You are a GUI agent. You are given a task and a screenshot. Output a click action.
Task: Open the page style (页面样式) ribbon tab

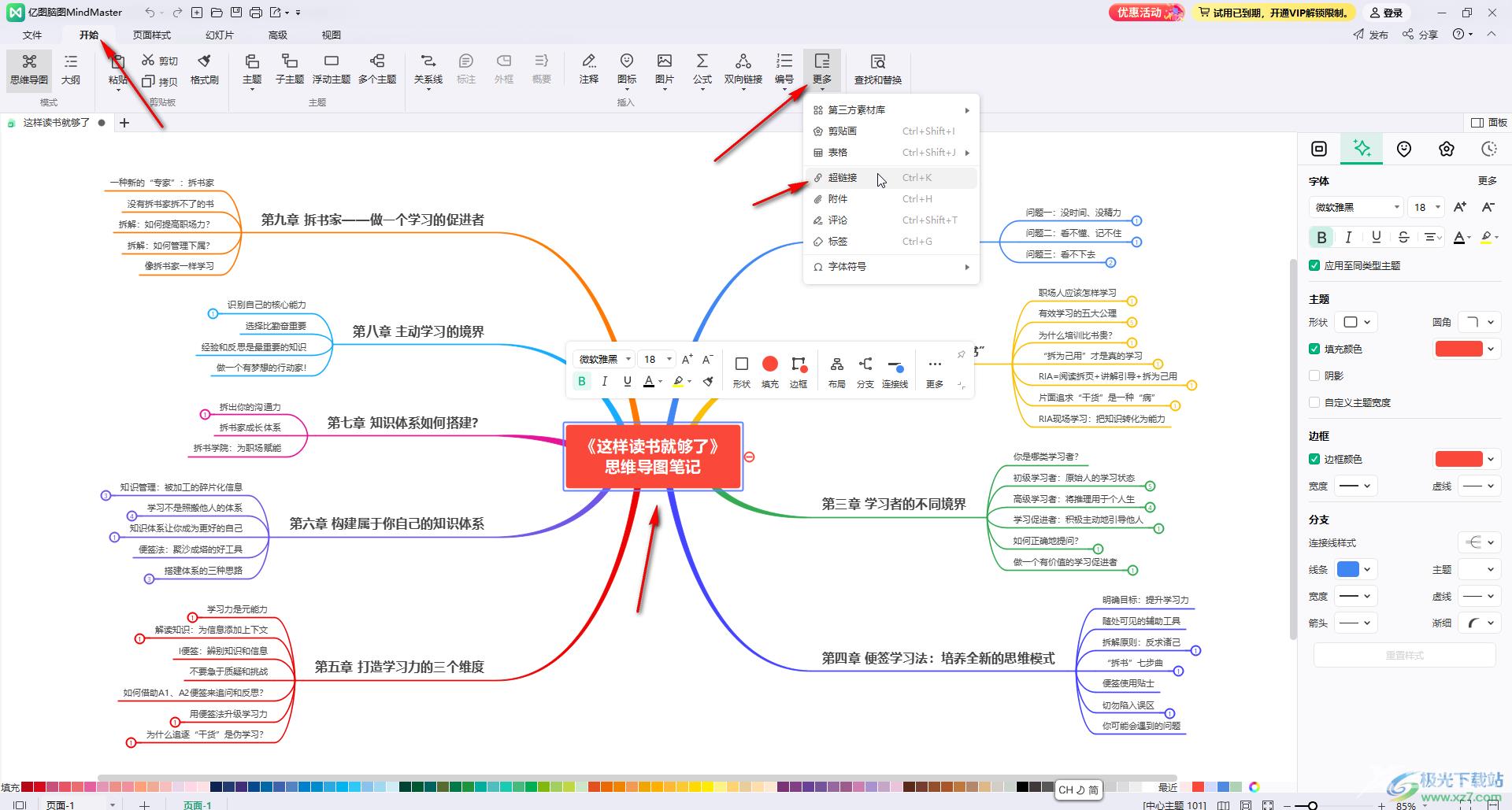pyautogui.click(x=152, y=35)
